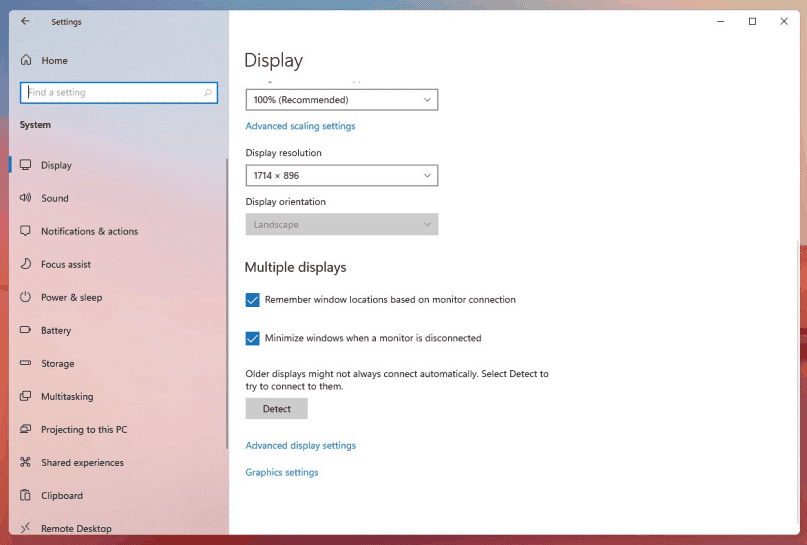Screen dimensions: 807x545
Task: Select Clipboard in the sidebar
Action: pyautogui.click(x=118, y=495)
